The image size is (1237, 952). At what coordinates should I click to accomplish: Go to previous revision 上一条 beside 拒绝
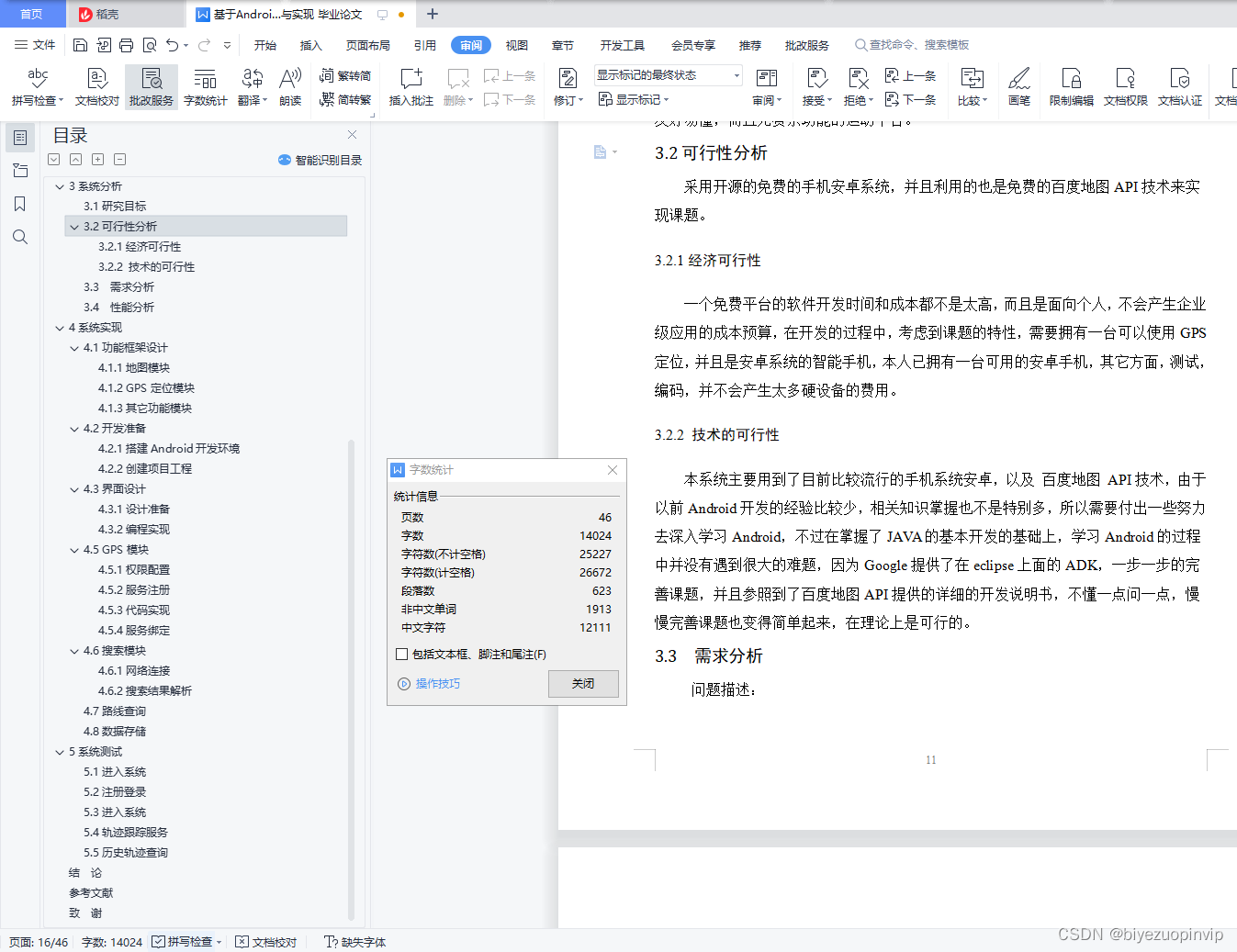[910, 76]
